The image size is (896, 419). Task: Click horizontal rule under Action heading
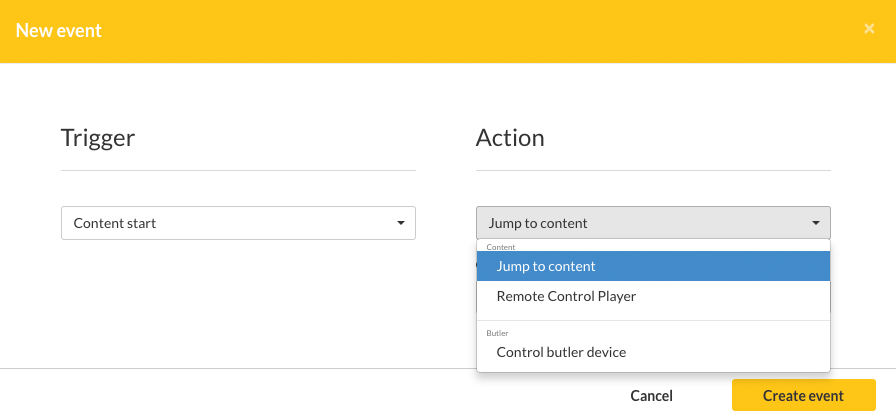pos(653,170)
